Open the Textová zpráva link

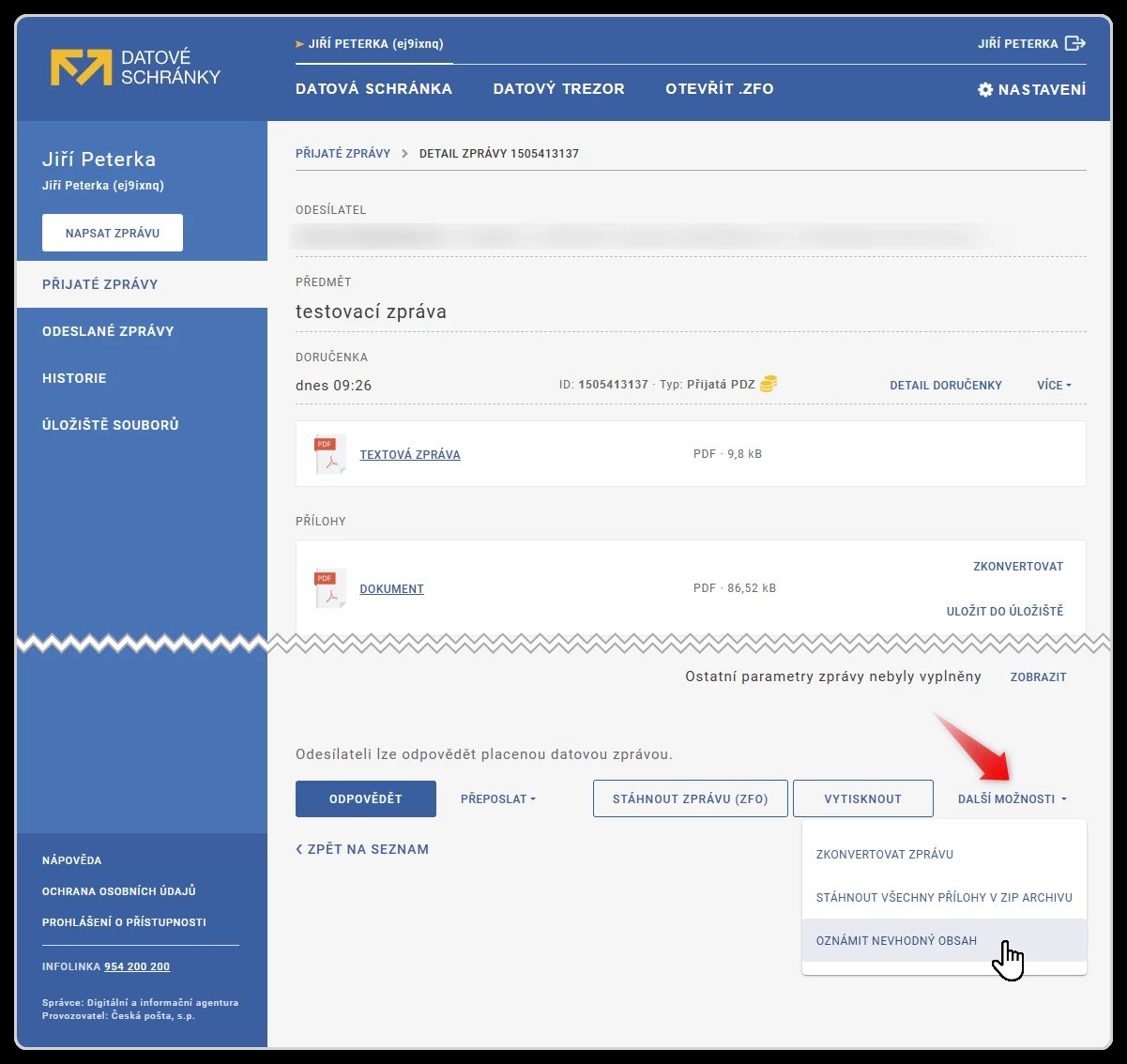(x=410, y=455)
